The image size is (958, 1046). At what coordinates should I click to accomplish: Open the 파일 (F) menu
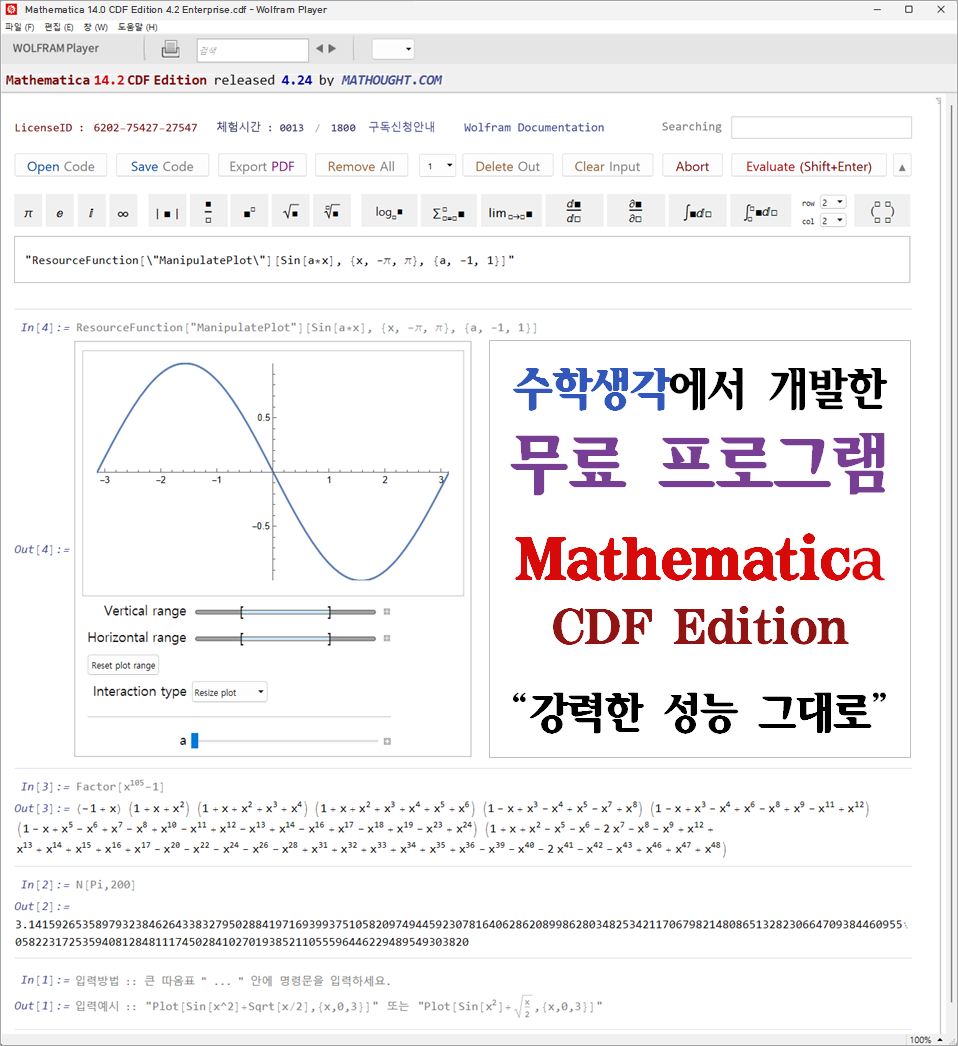tap(19, 27)
